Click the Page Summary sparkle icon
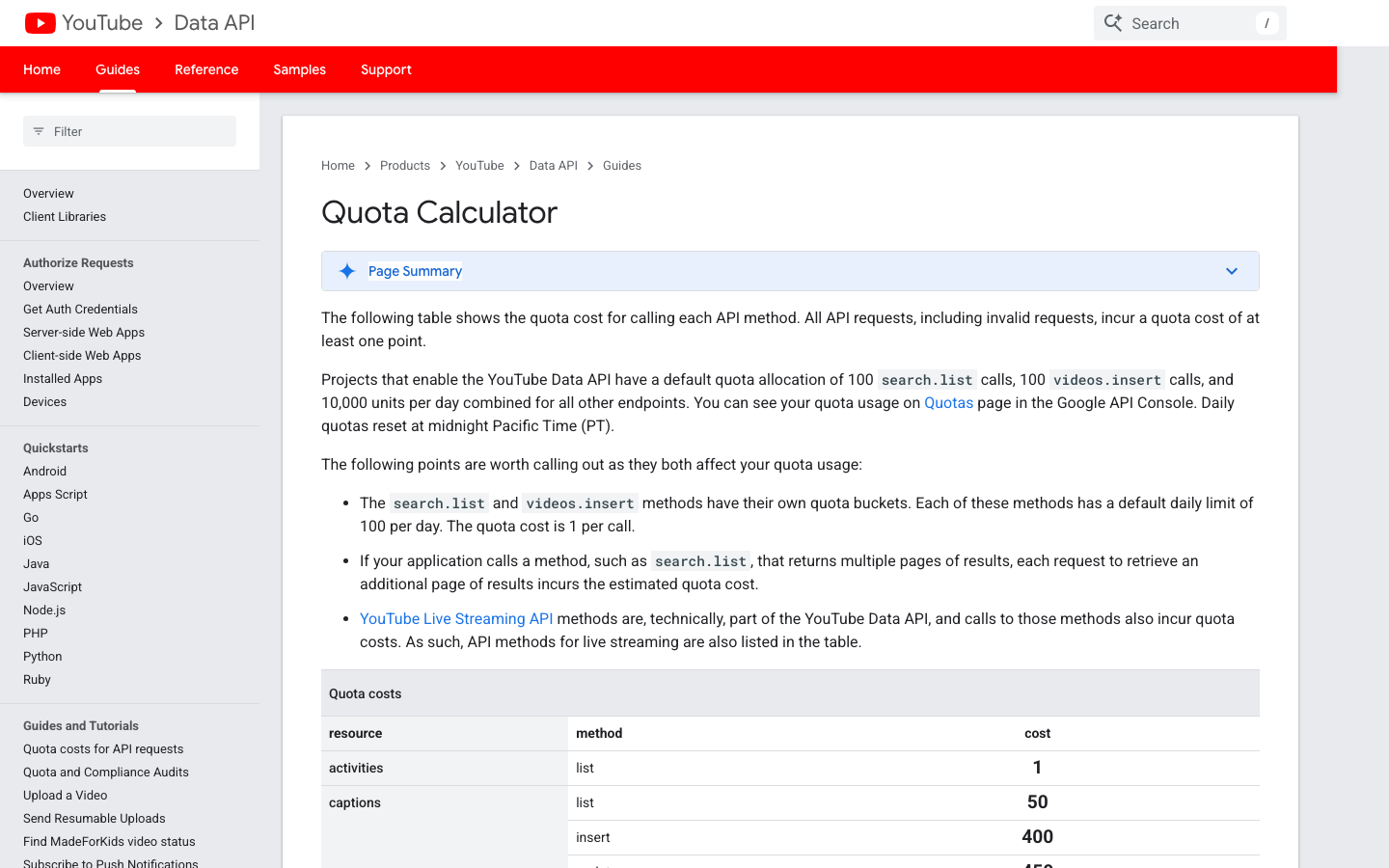The height and width of the screenshot is (868, 1389). click(347, 271)
